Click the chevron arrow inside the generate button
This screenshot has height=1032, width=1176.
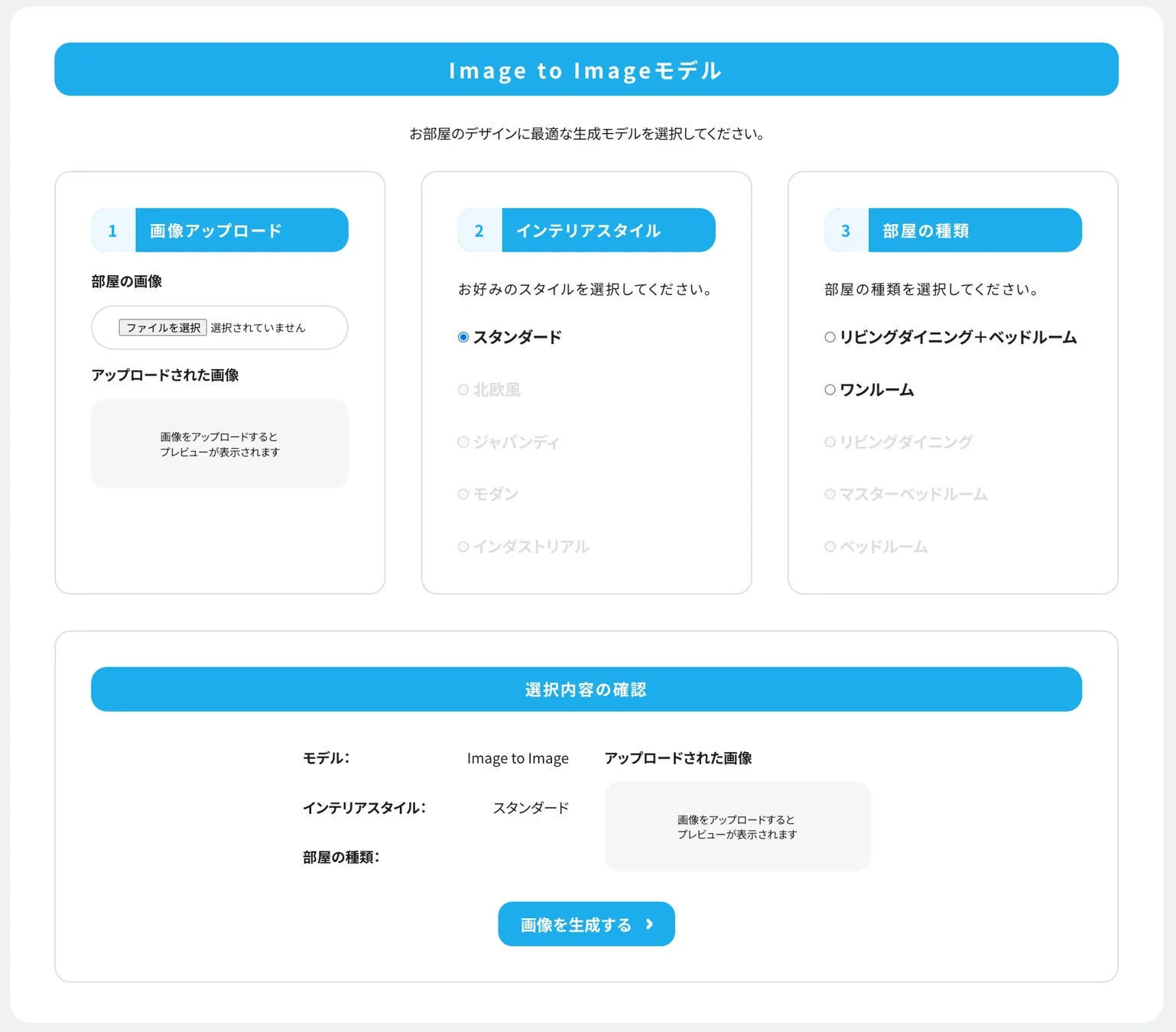click(649, 923)
